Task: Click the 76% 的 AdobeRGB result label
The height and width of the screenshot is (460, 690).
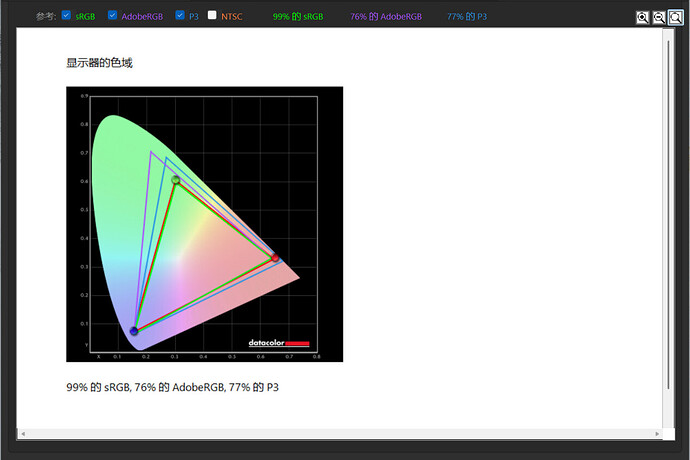Action: 386,17
